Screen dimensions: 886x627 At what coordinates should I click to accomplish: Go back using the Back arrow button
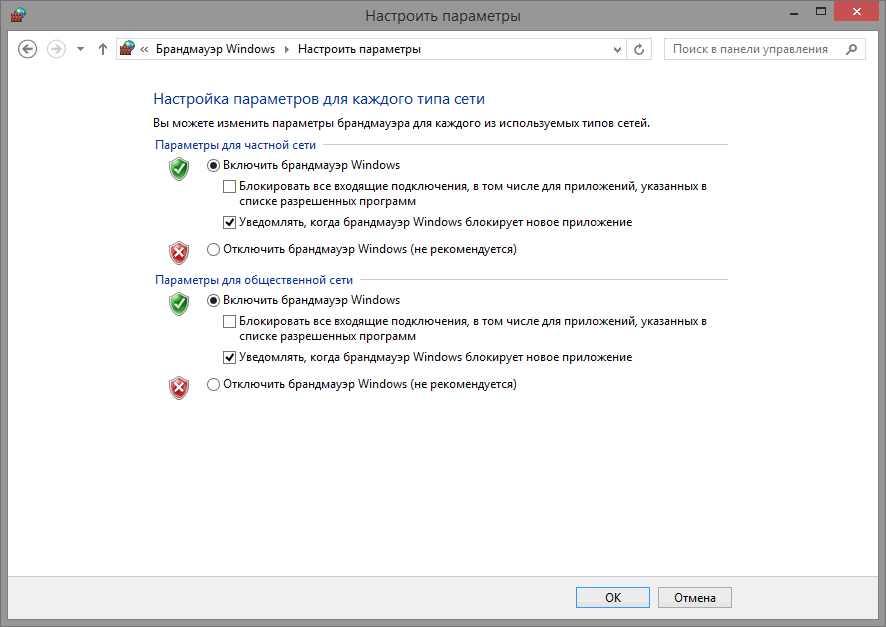tap(28, 49)
